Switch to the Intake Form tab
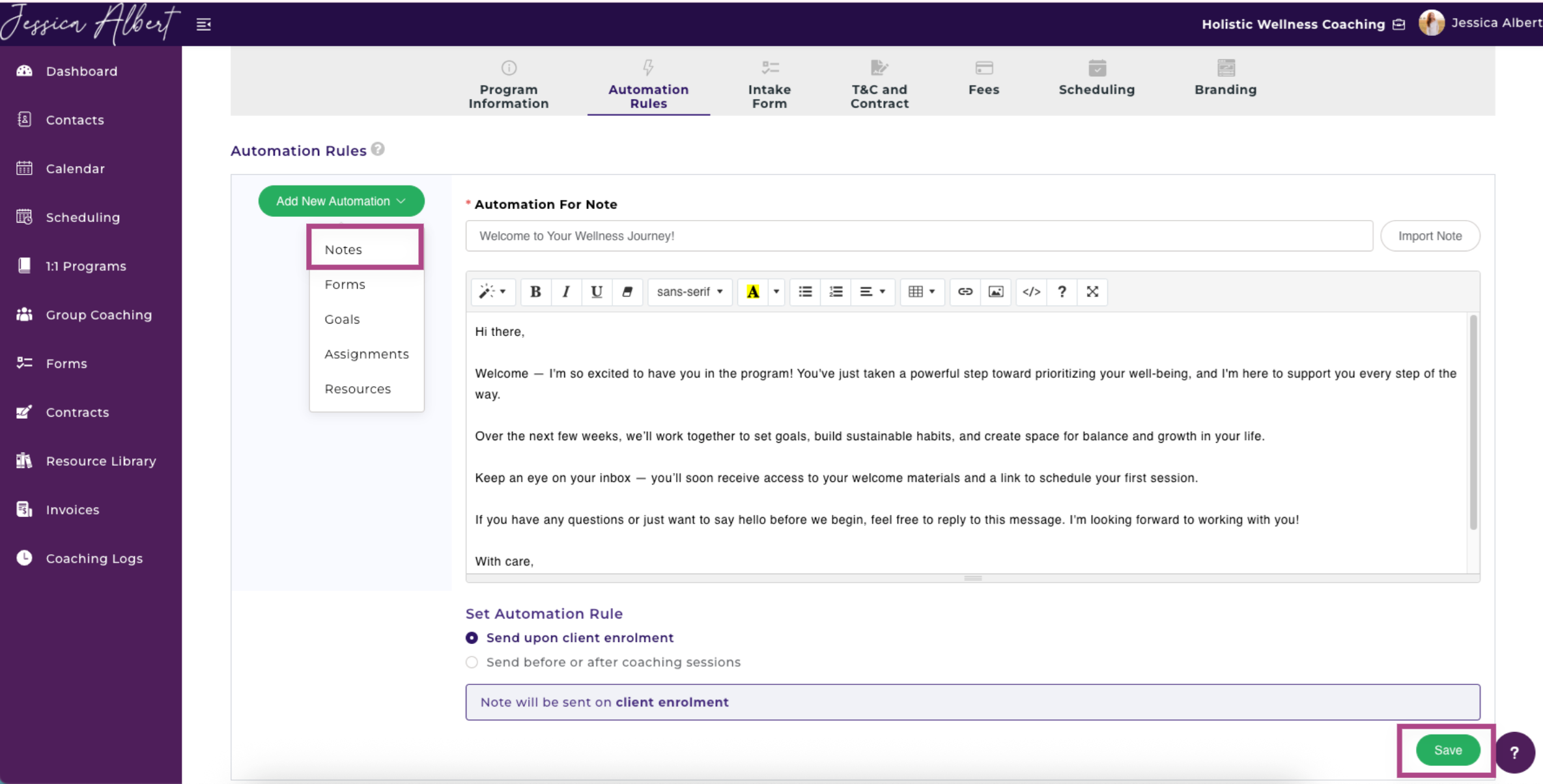The width and height of the screenshot is (1543, 784). 769,85
